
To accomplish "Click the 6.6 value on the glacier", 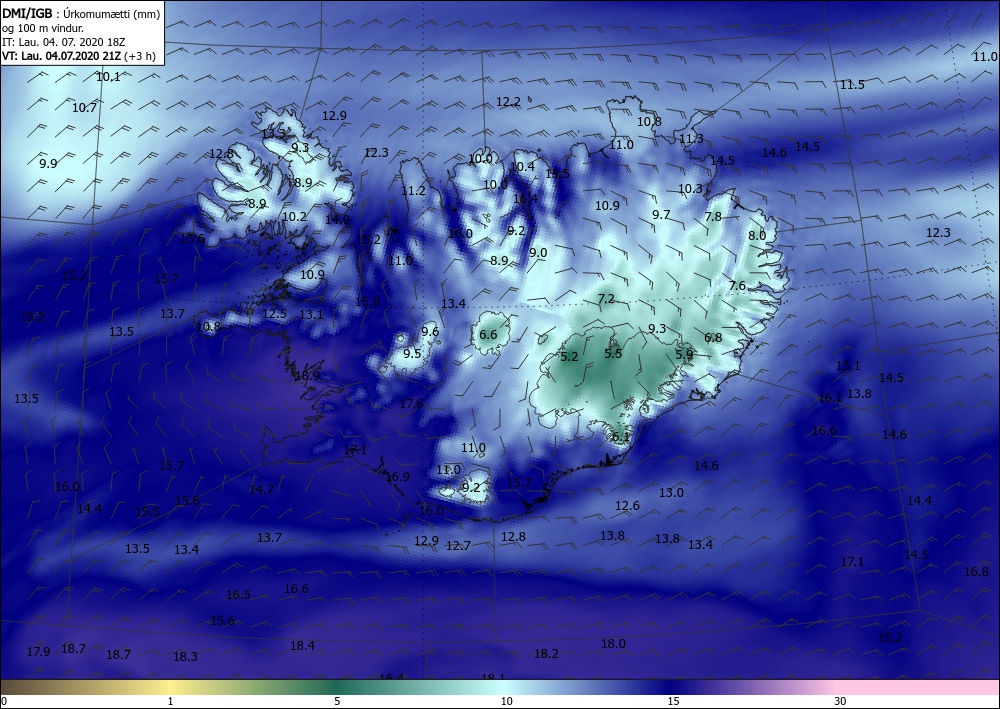I will point(488,335).
